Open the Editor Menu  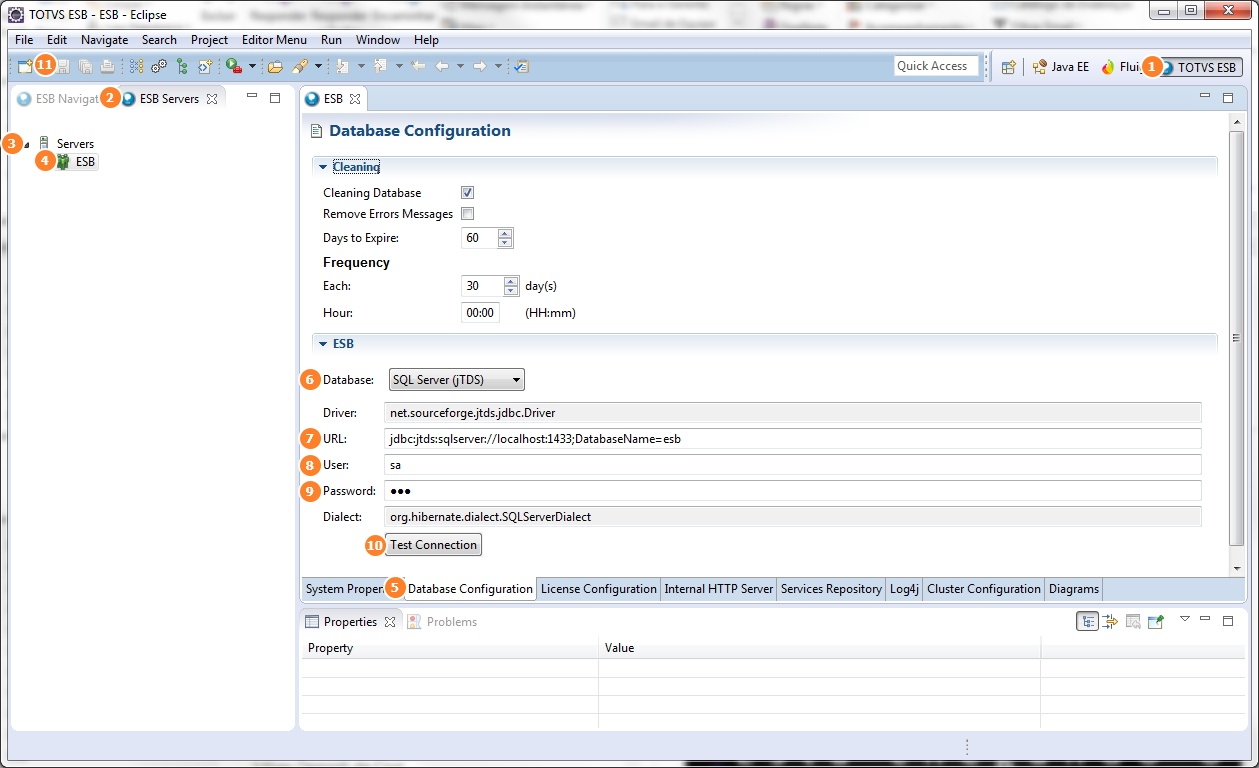click(x=274, y=40)
